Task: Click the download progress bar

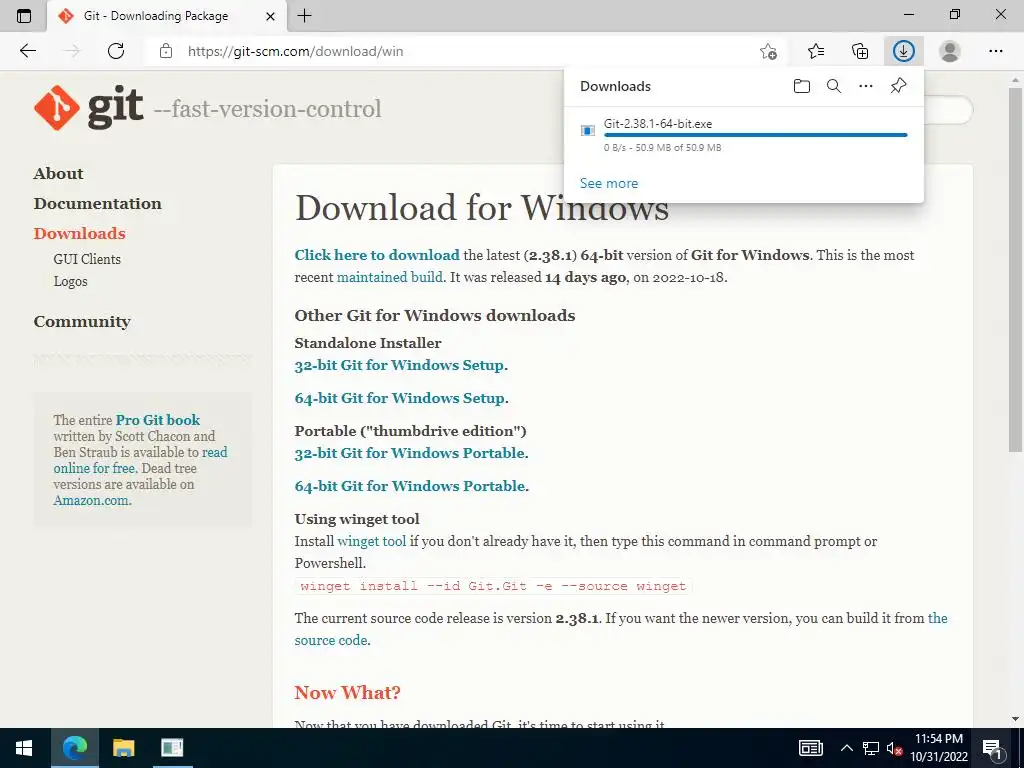Action: click(x=756, y=135)
